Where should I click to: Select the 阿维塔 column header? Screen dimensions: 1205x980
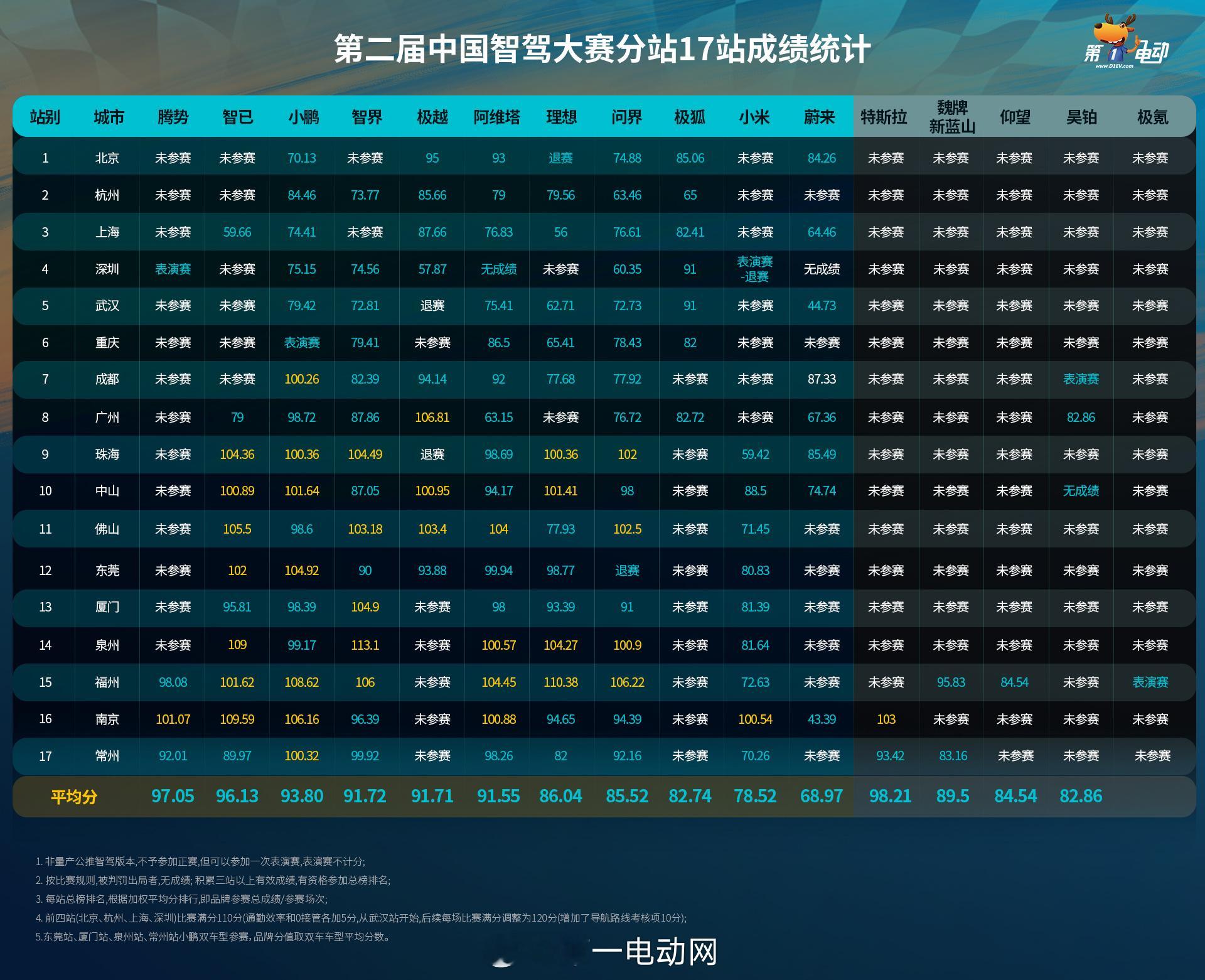pyautogui.click(x=497, y=117)
